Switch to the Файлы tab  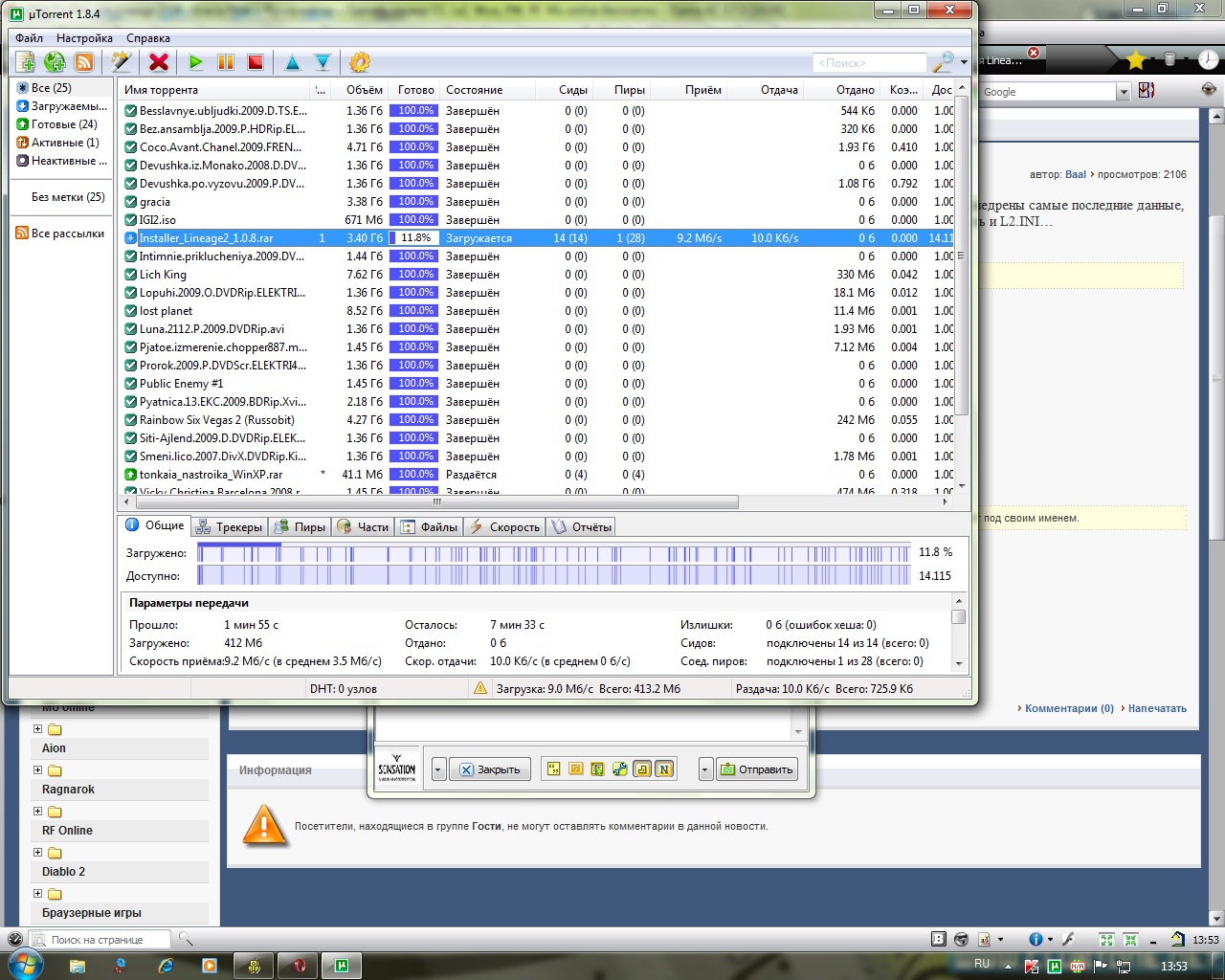pyautogui.click(x=430, y=527)
